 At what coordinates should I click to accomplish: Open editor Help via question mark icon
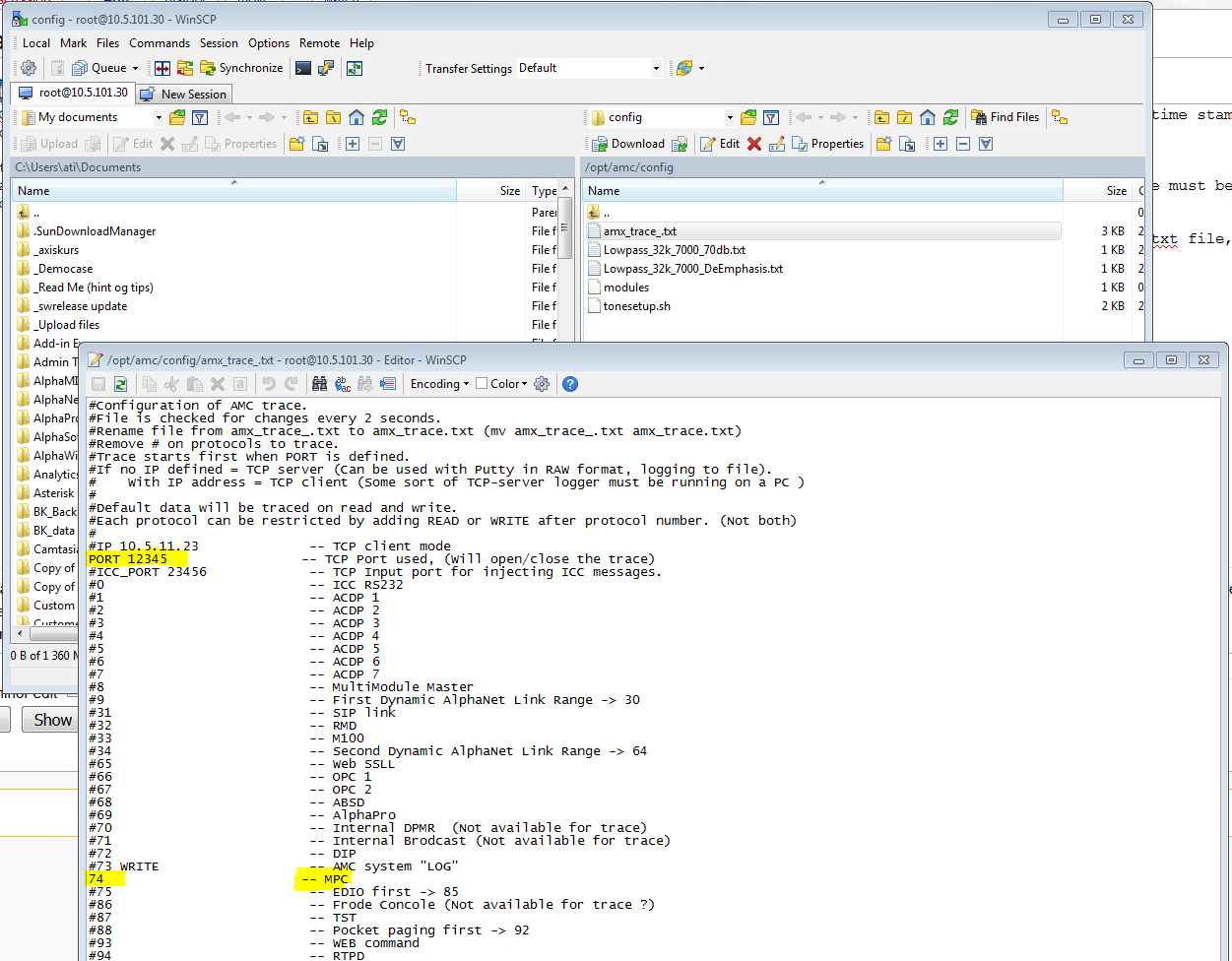(x=569, y=384)
